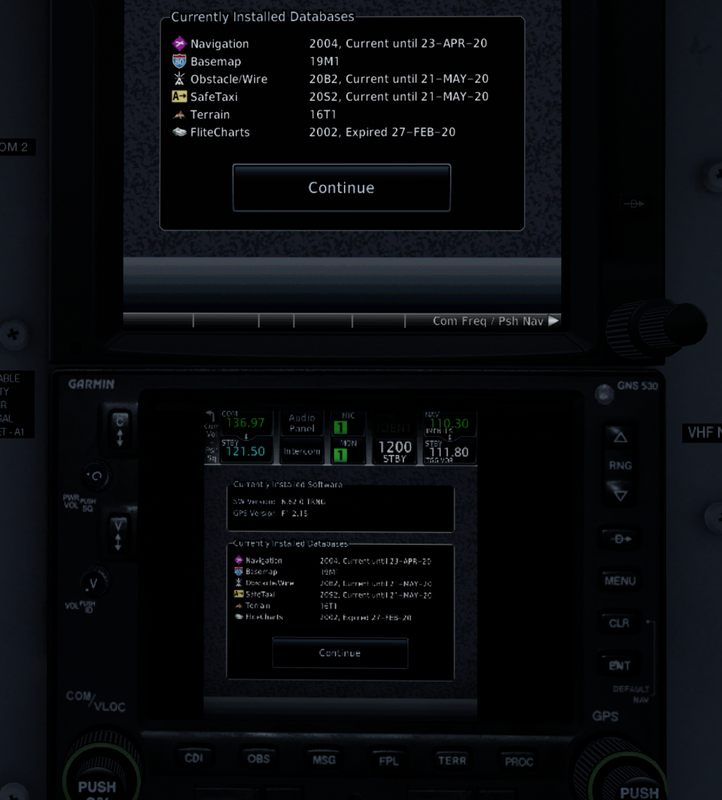The height and width of the screenshot is (800, 722).
Task: Turn the large knob beside upper display
Action: [656, 327]
